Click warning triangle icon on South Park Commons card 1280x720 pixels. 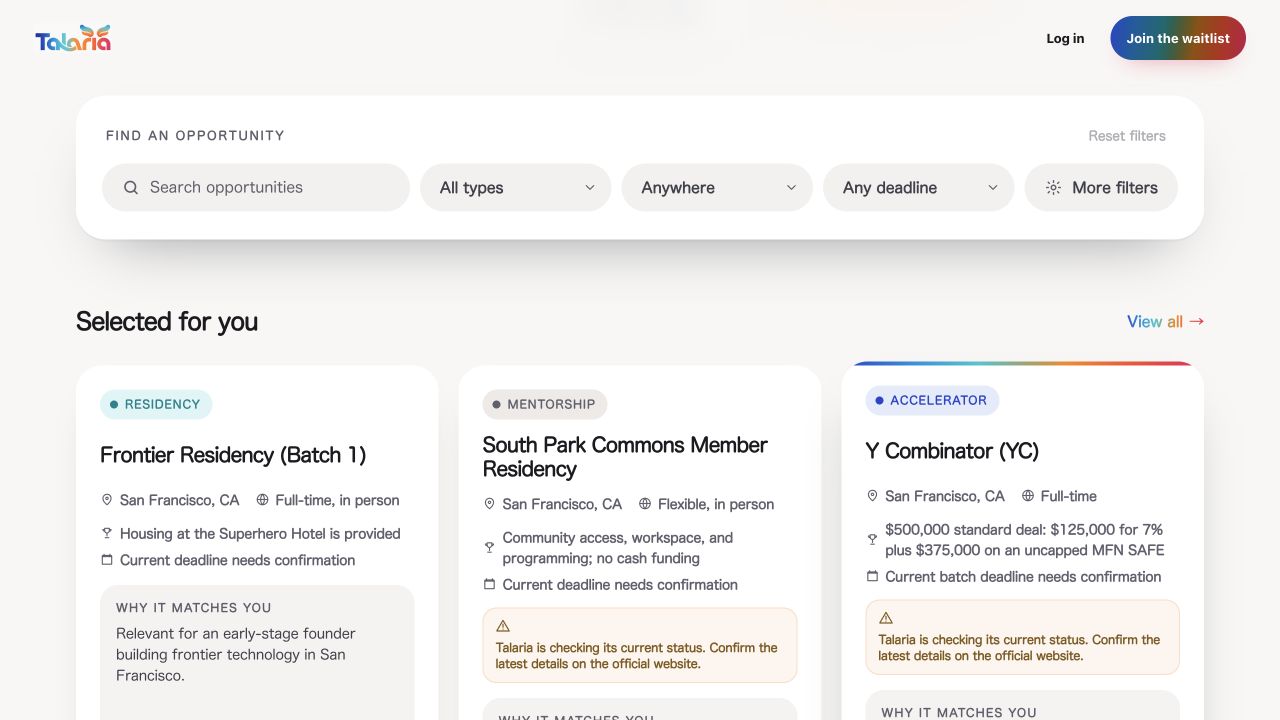503,626
